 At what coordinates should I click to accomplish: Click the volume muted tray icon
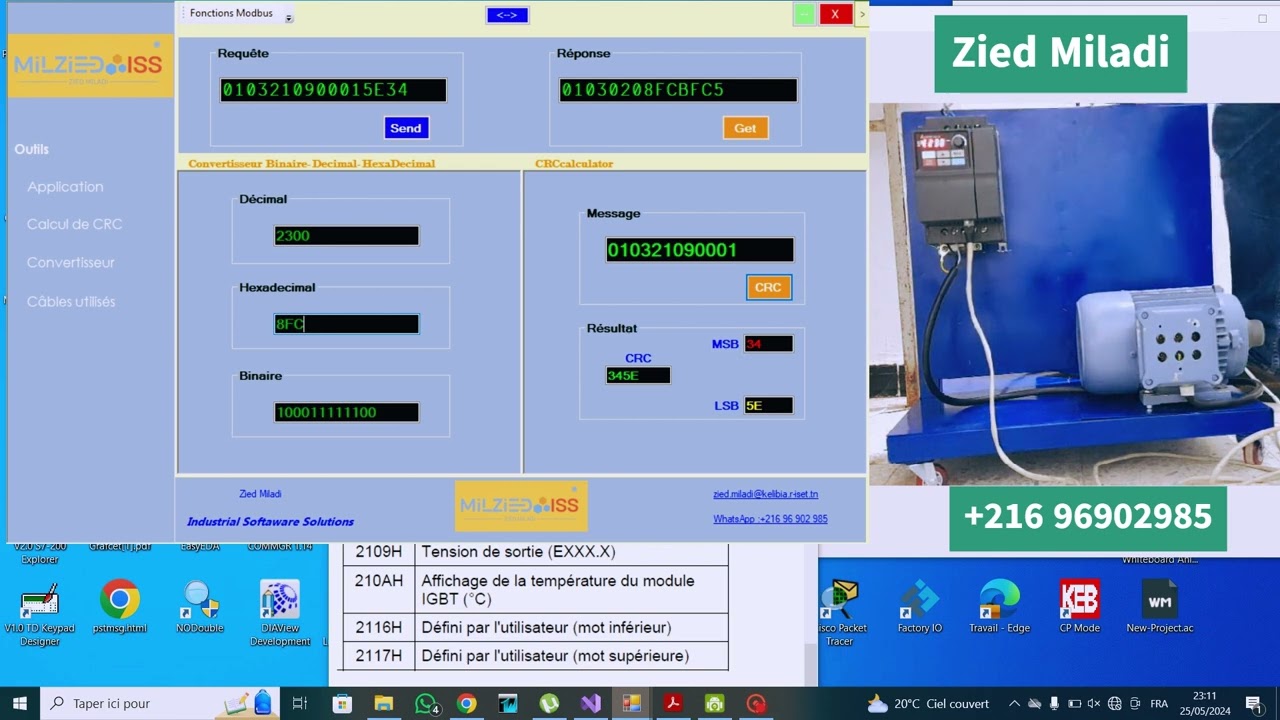[x=1094, y=703]
